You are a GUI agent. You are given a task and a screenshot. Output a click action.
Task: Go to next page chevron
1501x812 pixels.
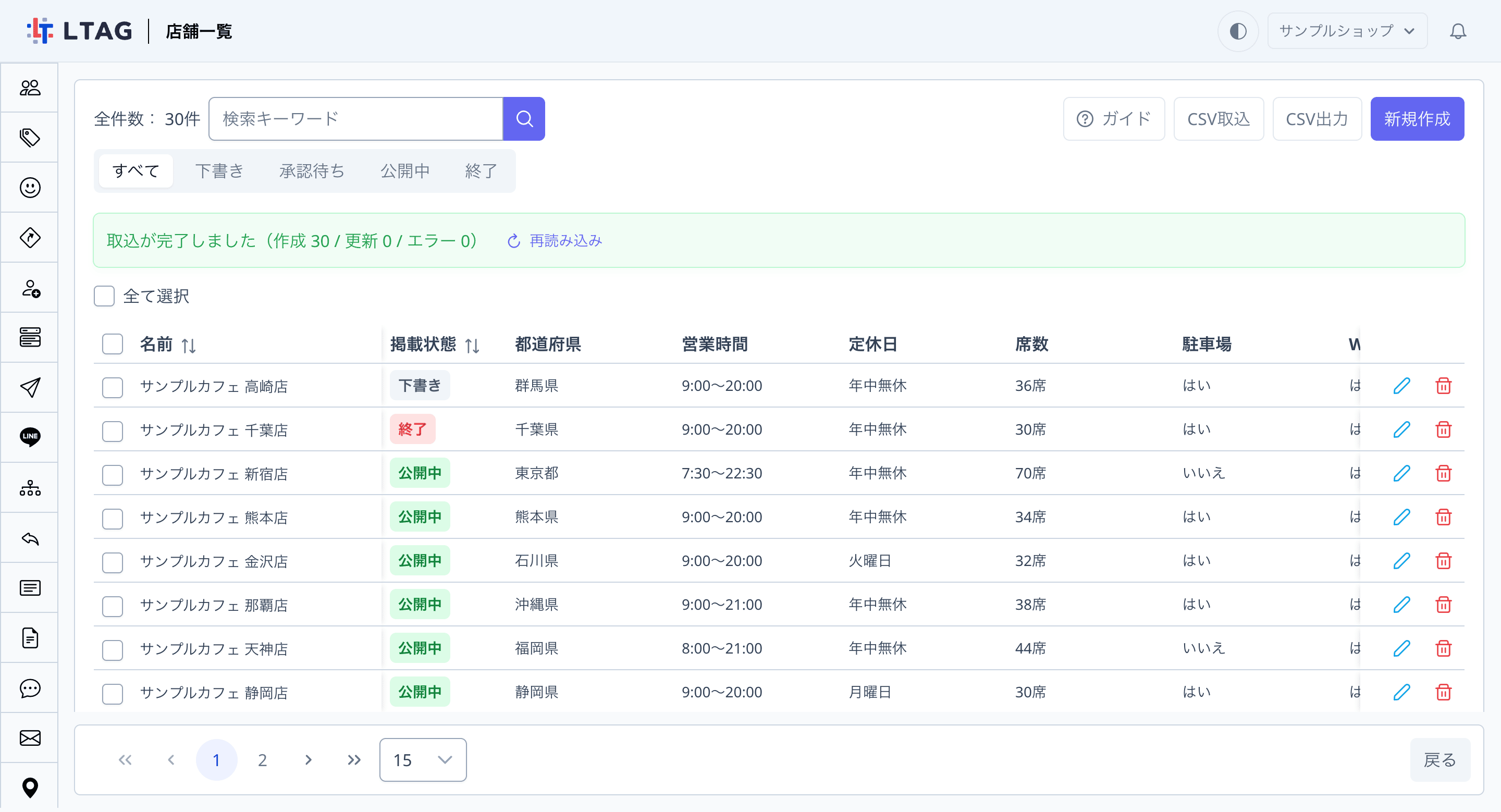(x=308, y=759)
